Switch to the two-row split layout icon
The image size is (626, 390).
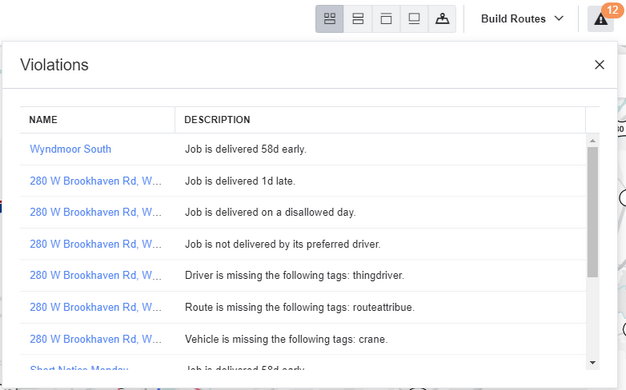pos(358,19)
